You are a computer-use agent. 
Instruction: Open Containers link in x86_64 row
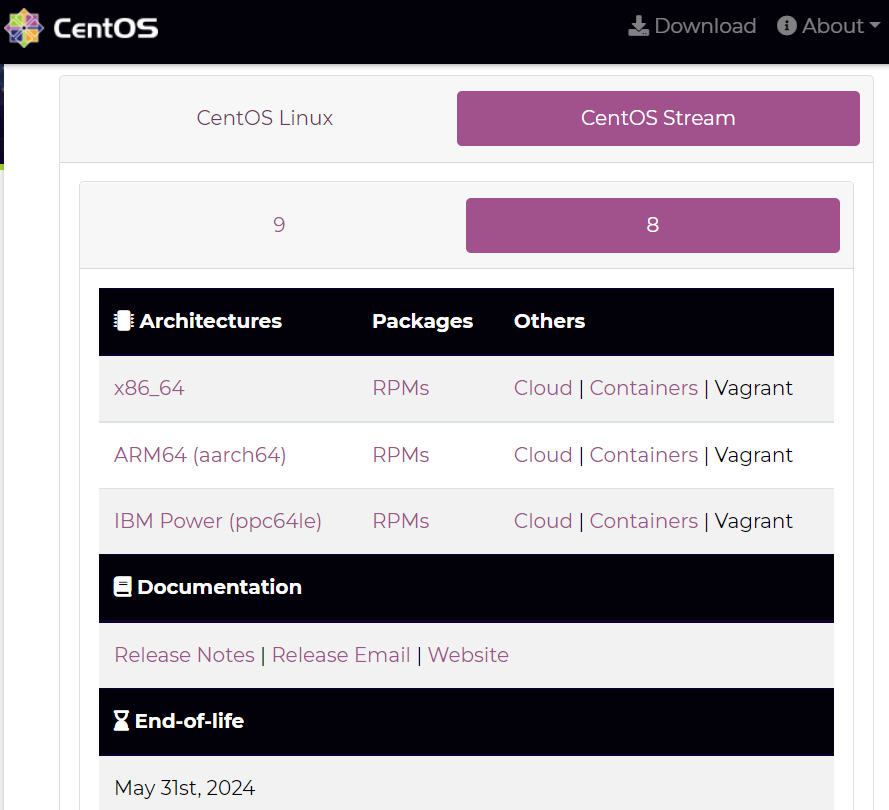[644, 388]
